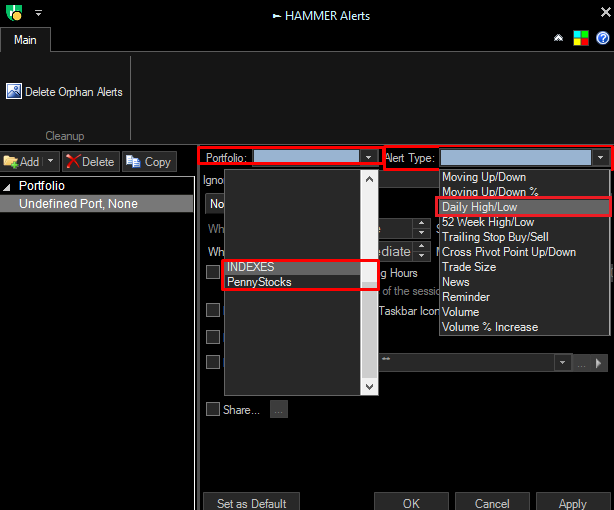Screen dimensions: 614x510
Task: Toggle the Share... checkbox
Action: click(x=213, y=409)
